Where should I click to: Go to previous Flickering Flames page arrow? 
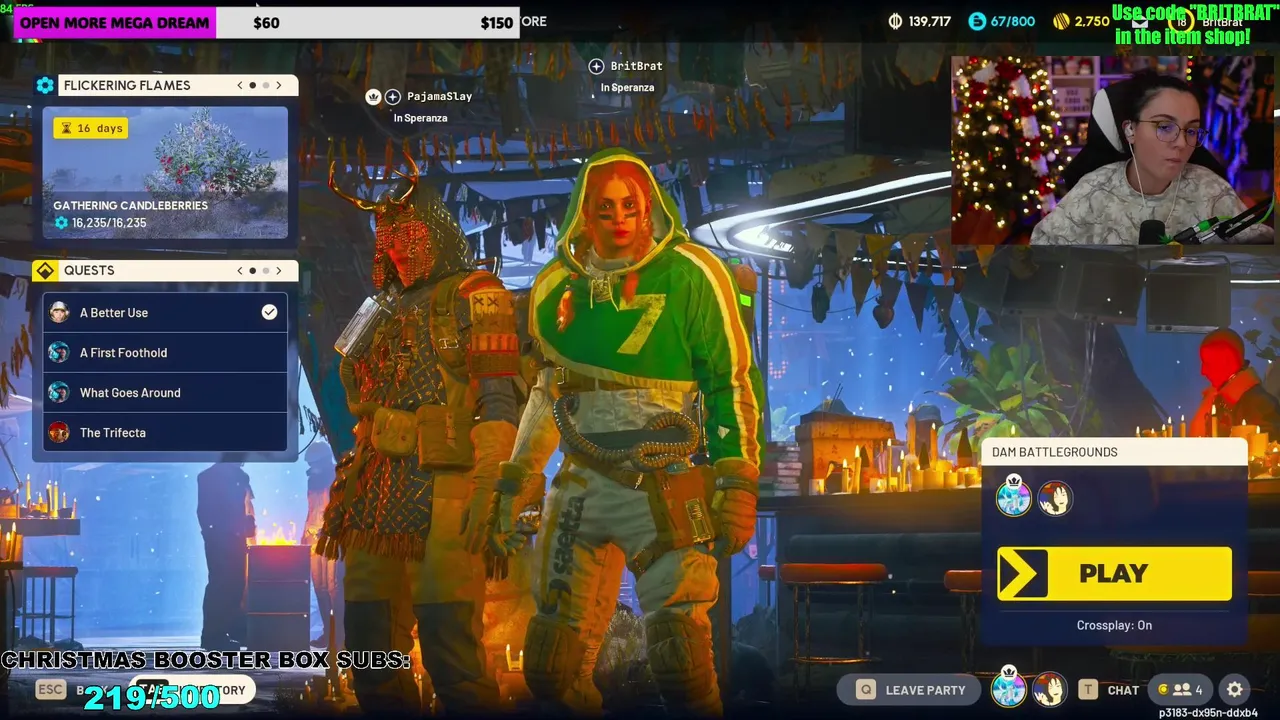tap(240, 85)
